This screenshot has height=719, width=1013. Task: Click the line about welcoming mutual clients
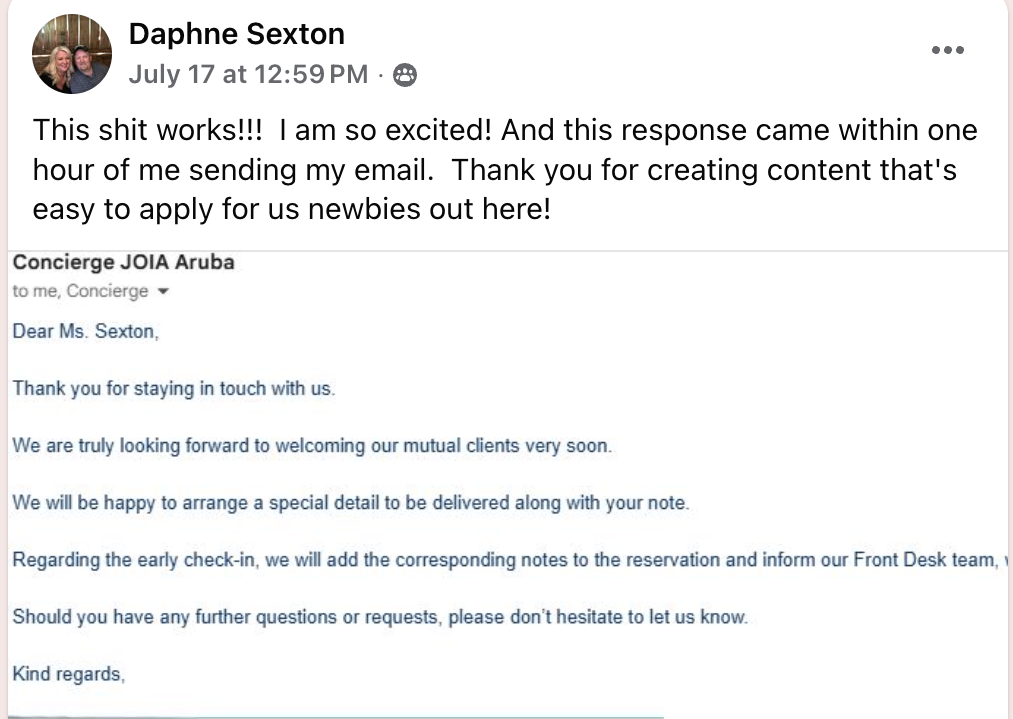tap(312, 446)
